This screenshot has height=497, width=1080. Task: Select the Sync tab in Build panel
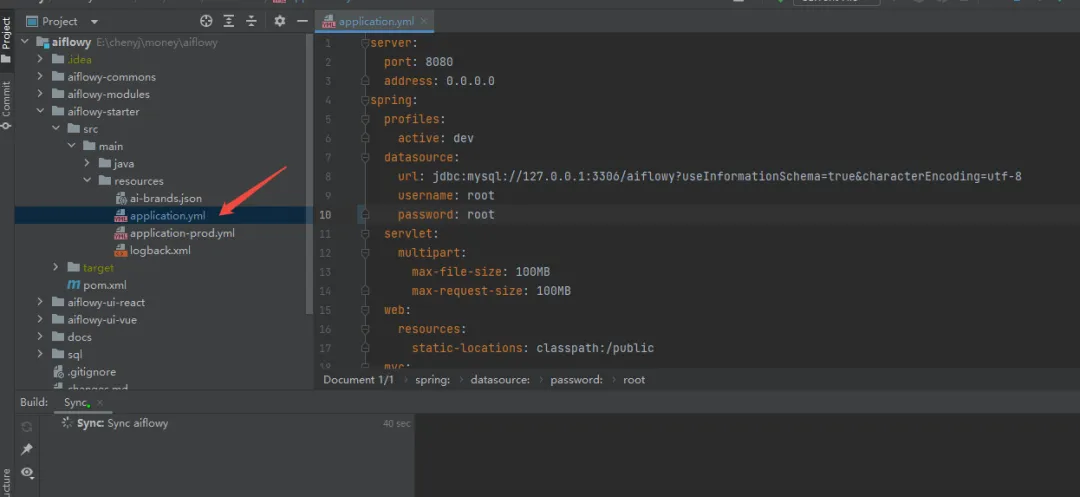[76, 402]
